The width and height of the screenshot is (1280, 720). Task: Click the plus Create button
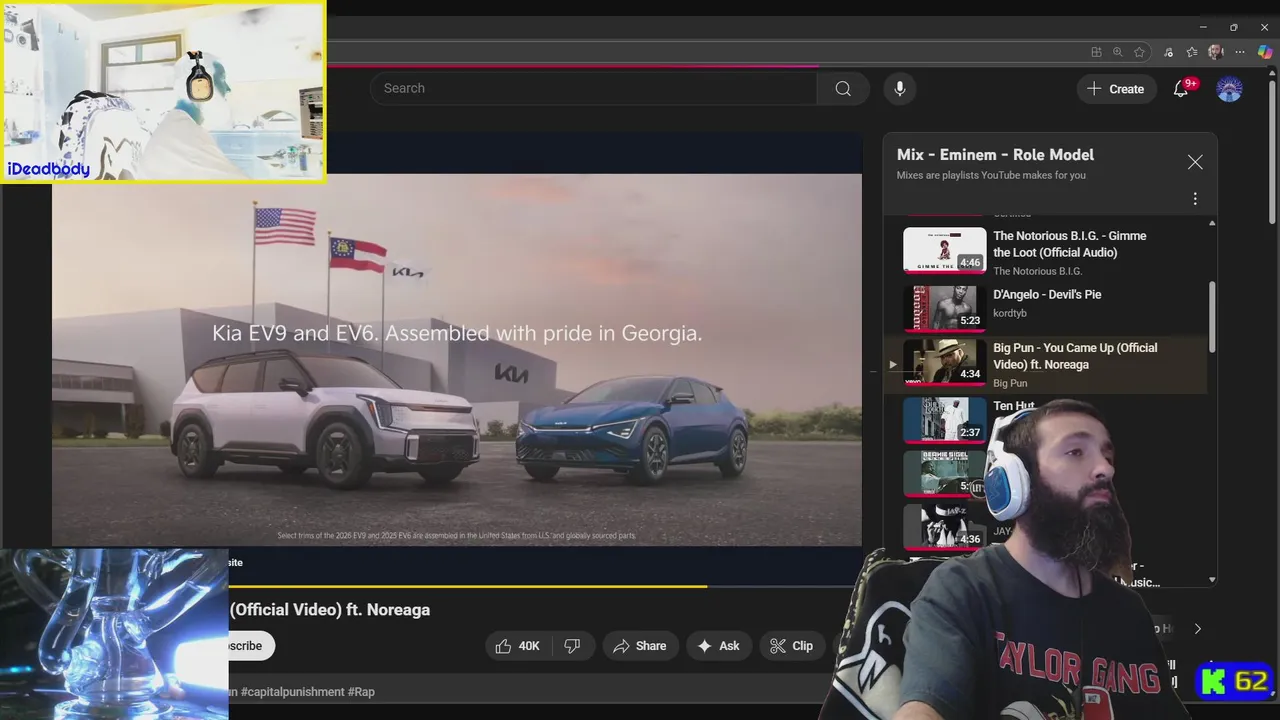[x=1116, y=89]
